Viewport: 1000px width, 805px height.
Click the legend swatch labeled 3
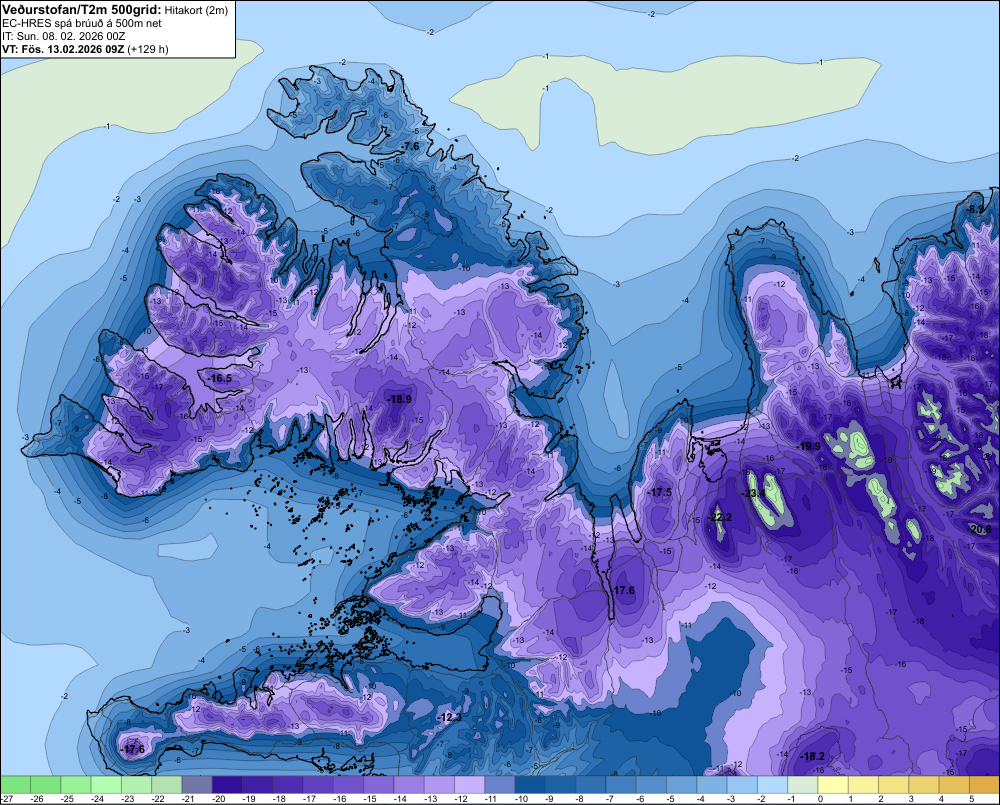tap(923, 785)
